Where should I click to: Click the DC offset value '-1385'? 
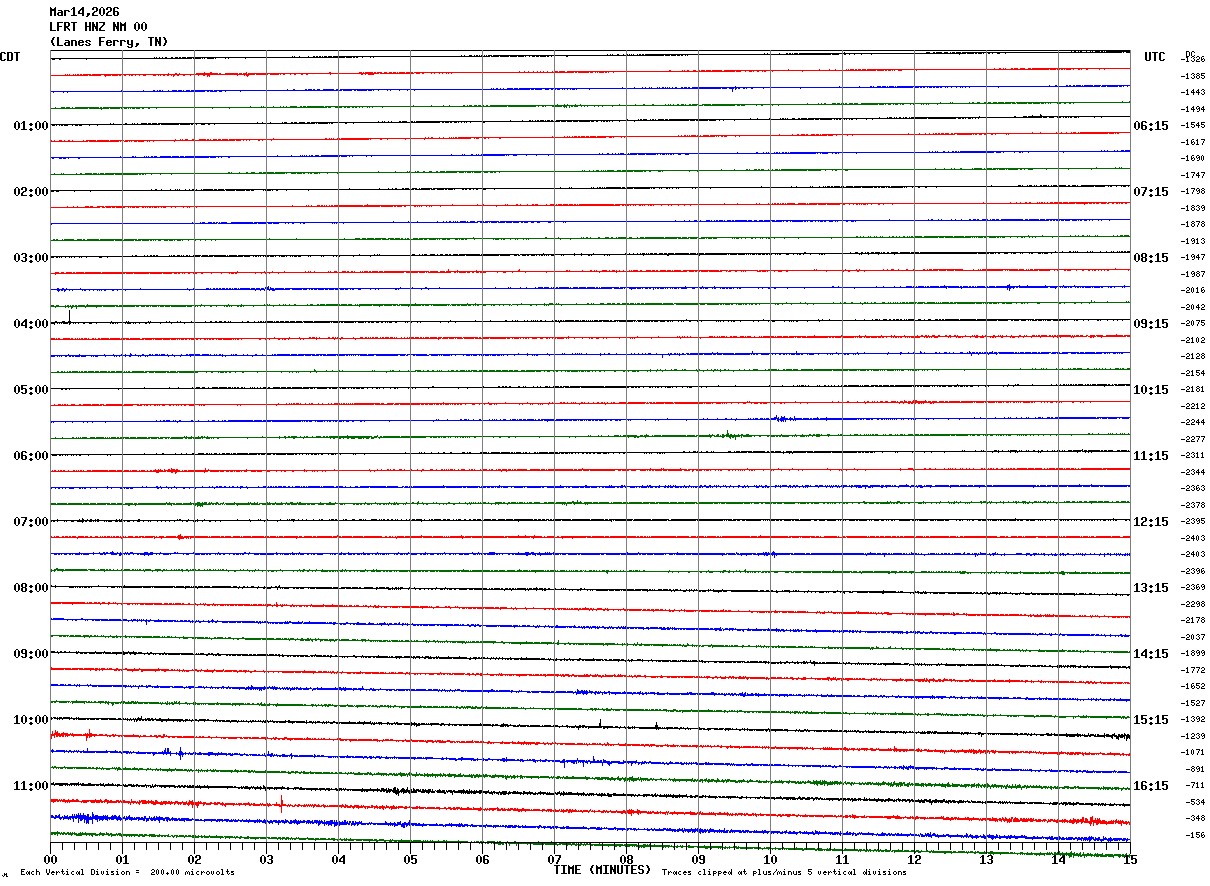1193,76
